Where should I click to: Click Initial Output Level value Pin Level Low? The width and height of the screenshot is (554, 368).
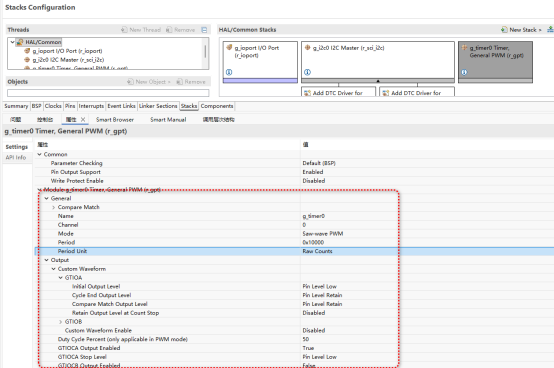(319, 286)
